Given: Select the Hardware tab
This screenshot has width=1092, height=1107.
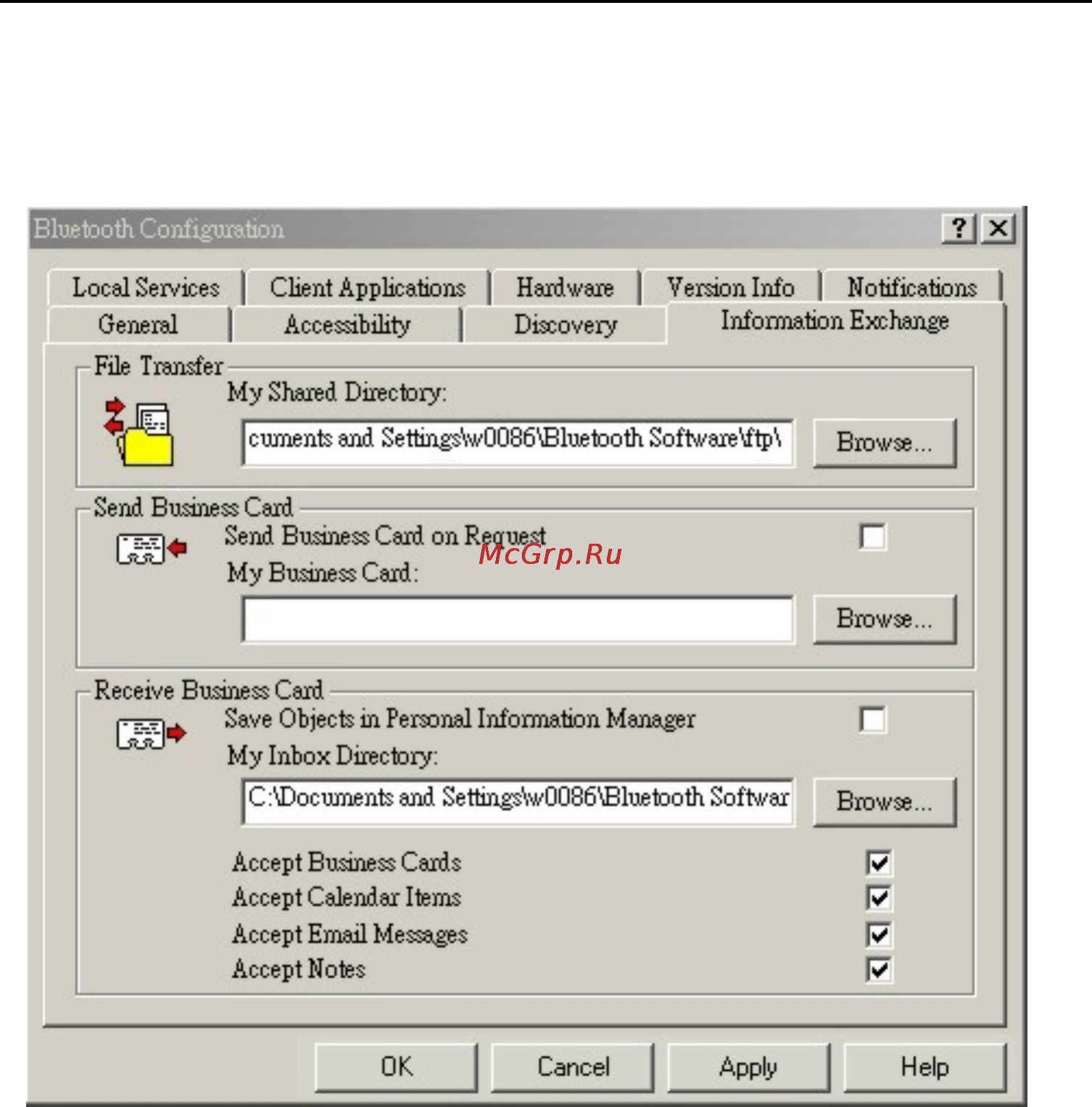Looking at the screenshot, I should coord(566,288).
